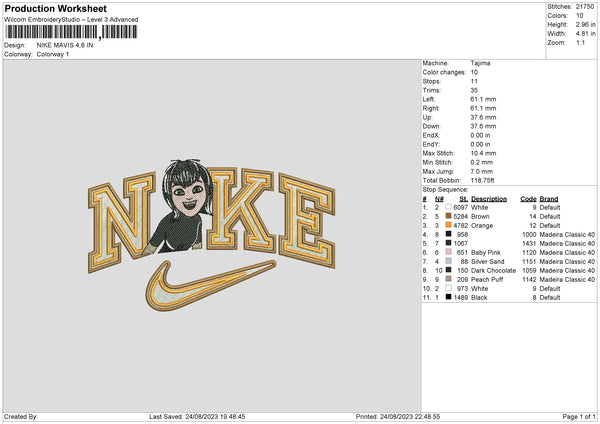
Task: Click the Max Jump value 7.0 mm
Action: click(482, 171)
